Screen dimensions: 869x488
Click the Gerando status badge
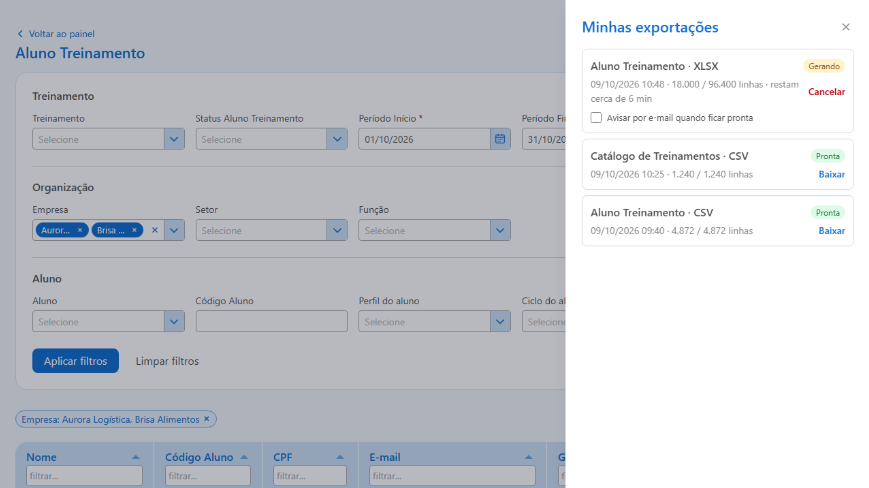point(824,66)
